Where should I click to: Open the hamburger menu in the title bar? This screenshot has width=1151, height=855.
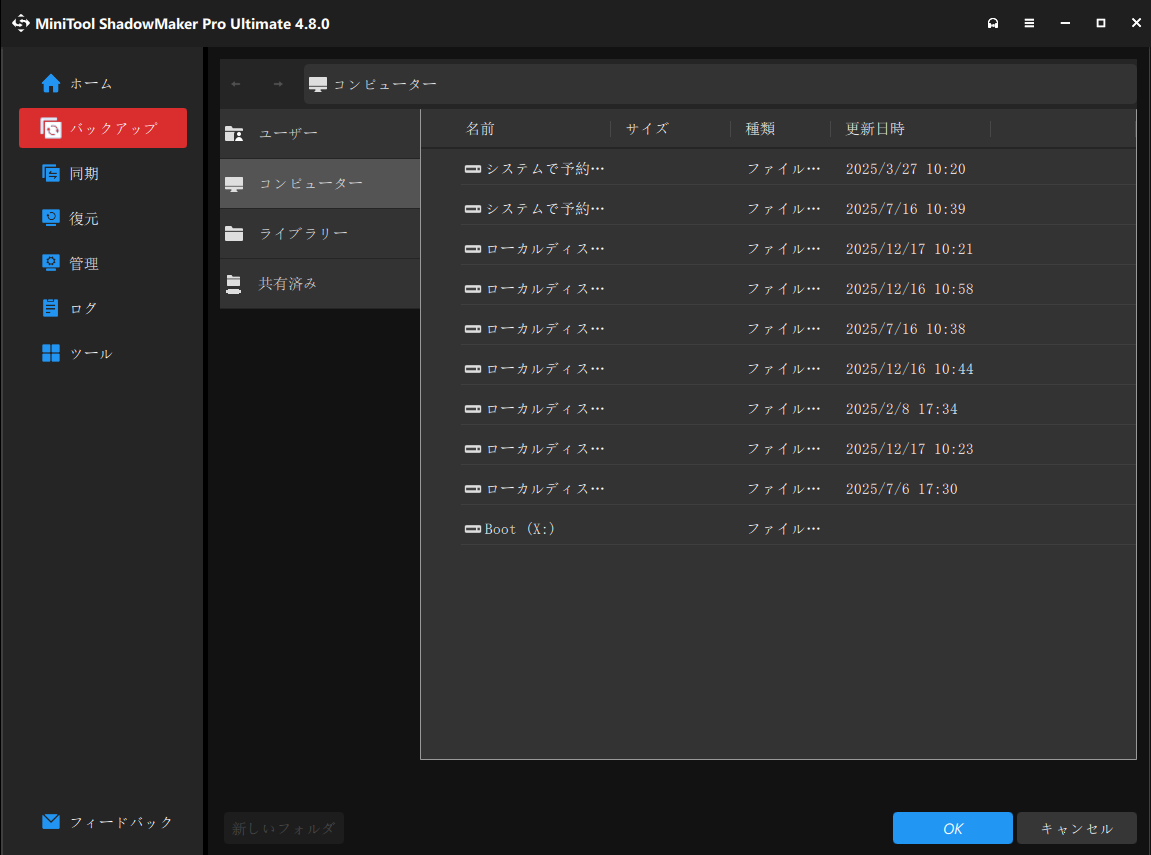pos(1029,22)
